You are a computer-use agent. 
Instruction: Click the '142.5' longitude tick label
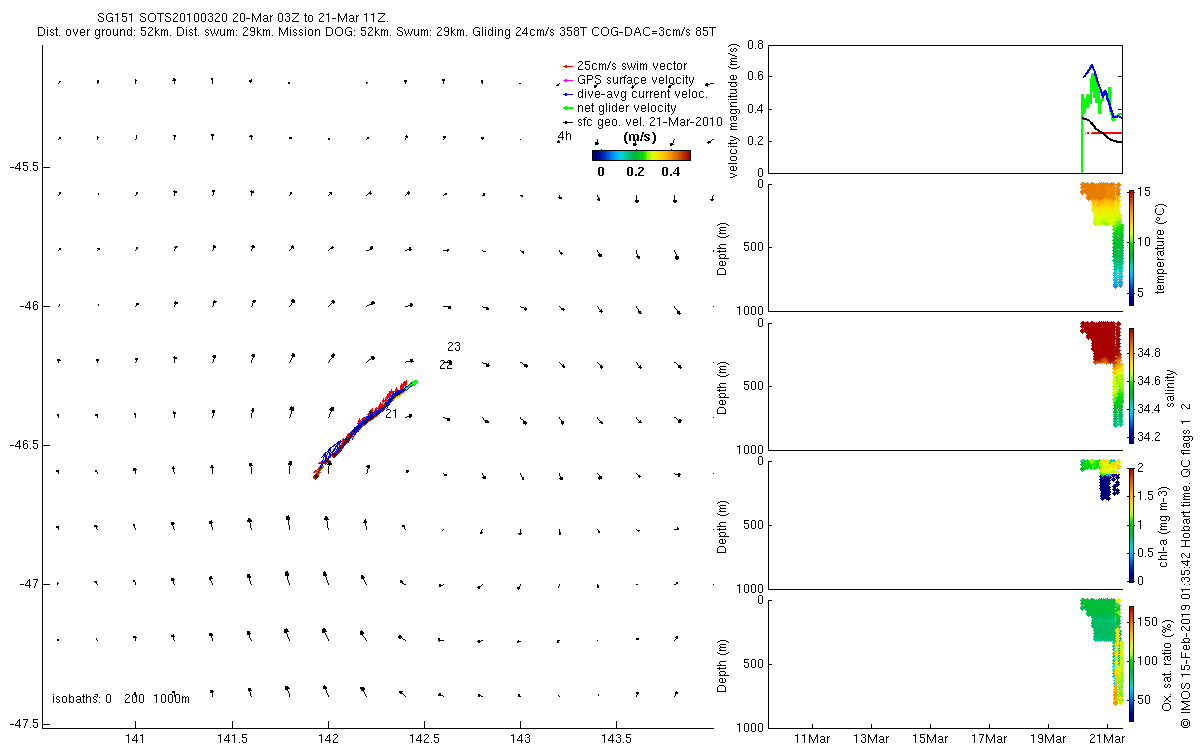click(424, 739)
